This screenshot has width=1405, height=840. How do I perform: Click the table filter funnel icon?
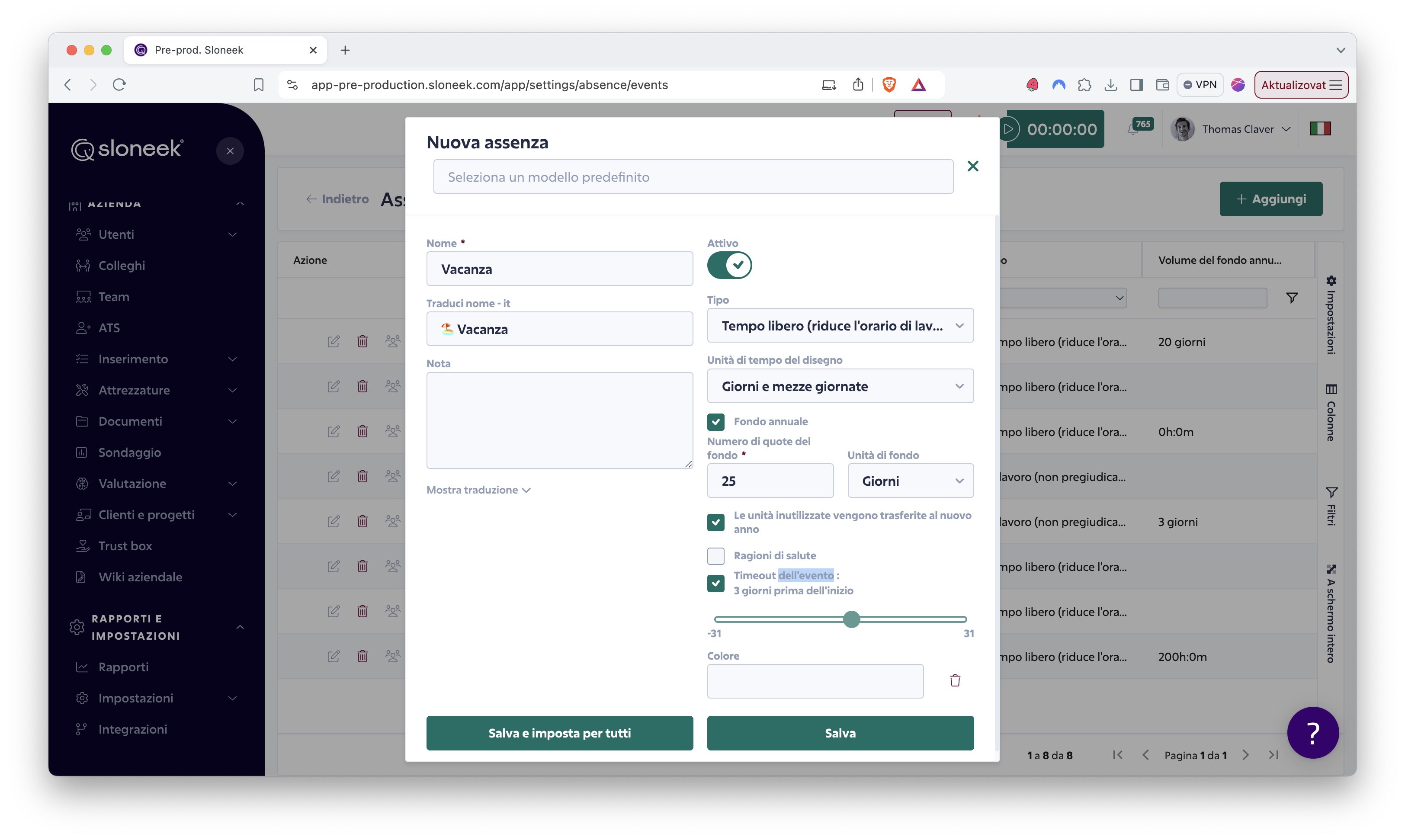(1292, 298)
